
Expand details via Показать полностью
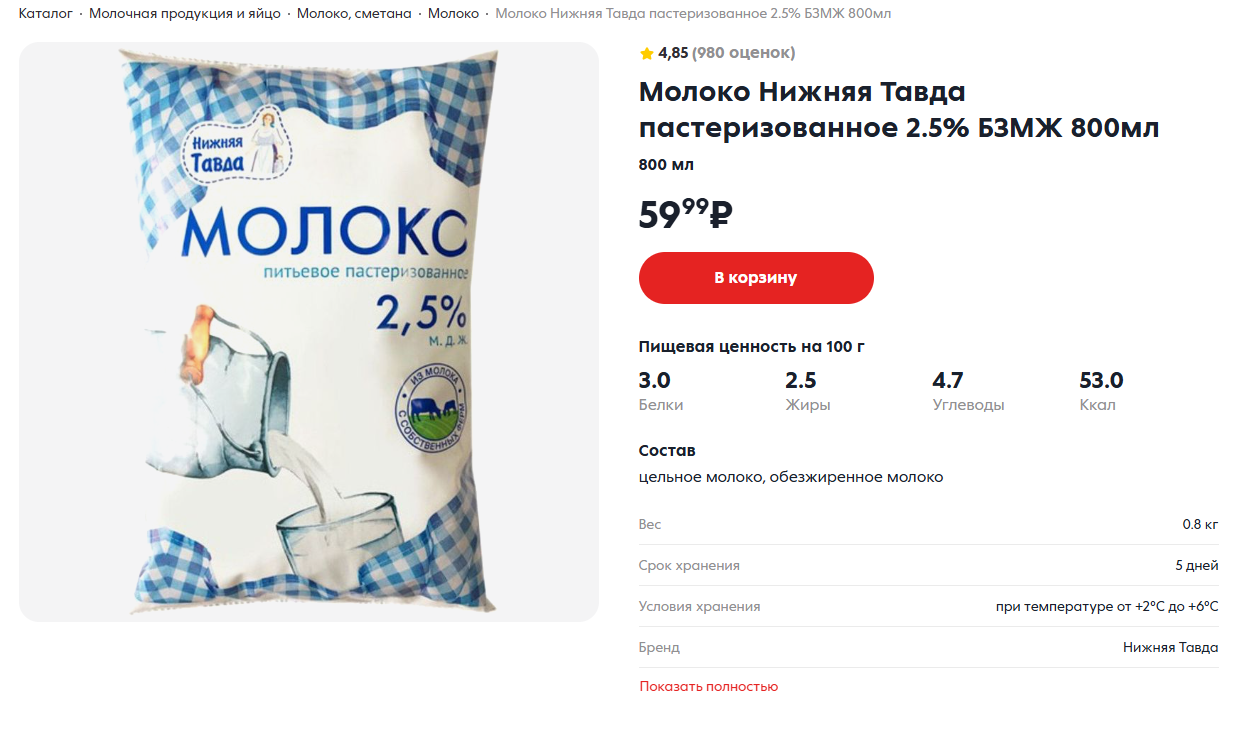click(x=709, y=687)
